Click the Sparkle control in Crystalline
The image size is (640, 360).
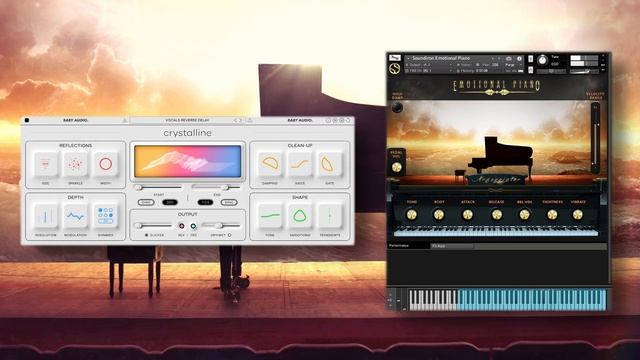pyautogui.click(x=75, y=164)
